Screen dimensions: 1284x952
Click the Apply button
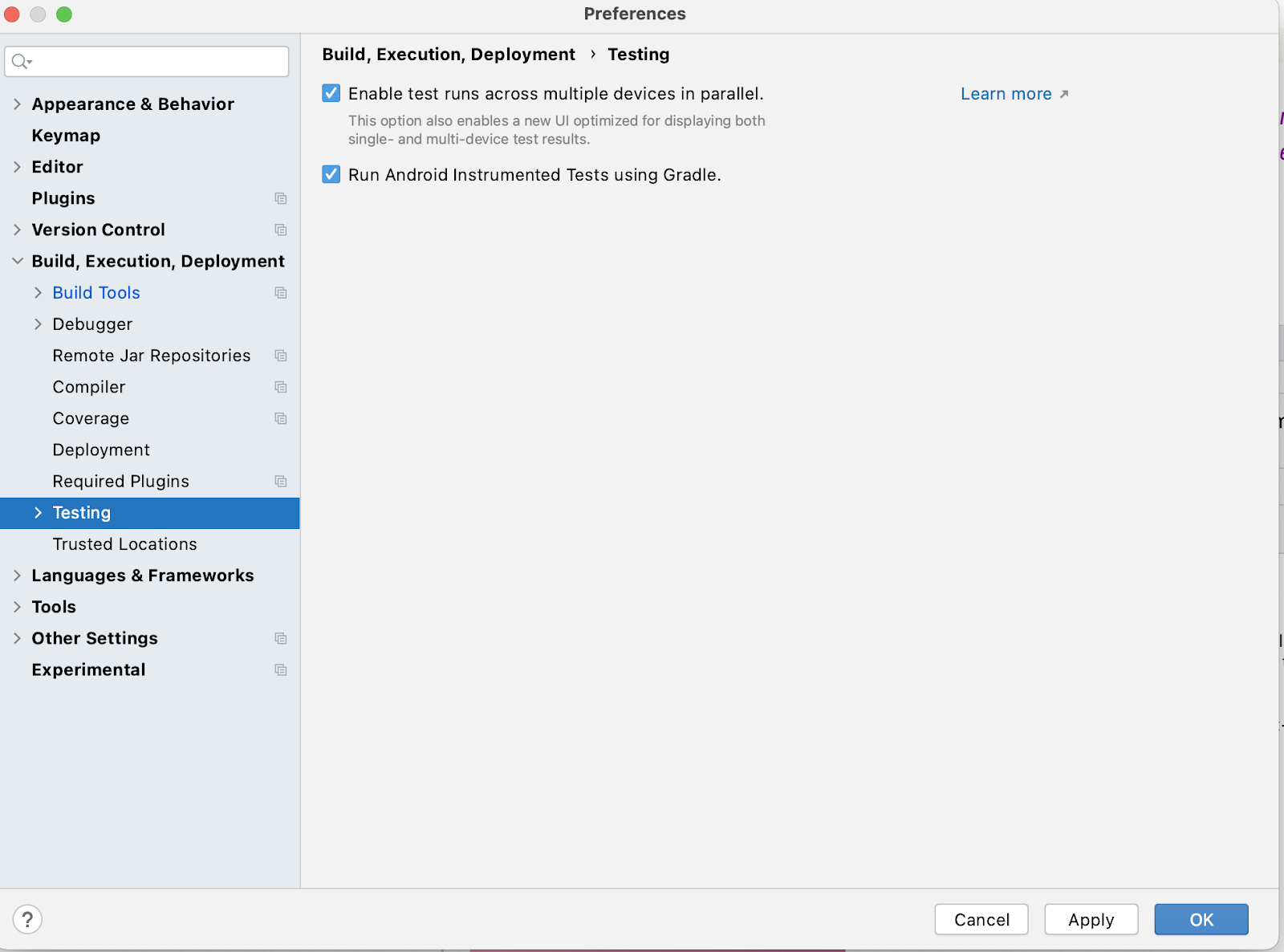(x=1091, y=919)
